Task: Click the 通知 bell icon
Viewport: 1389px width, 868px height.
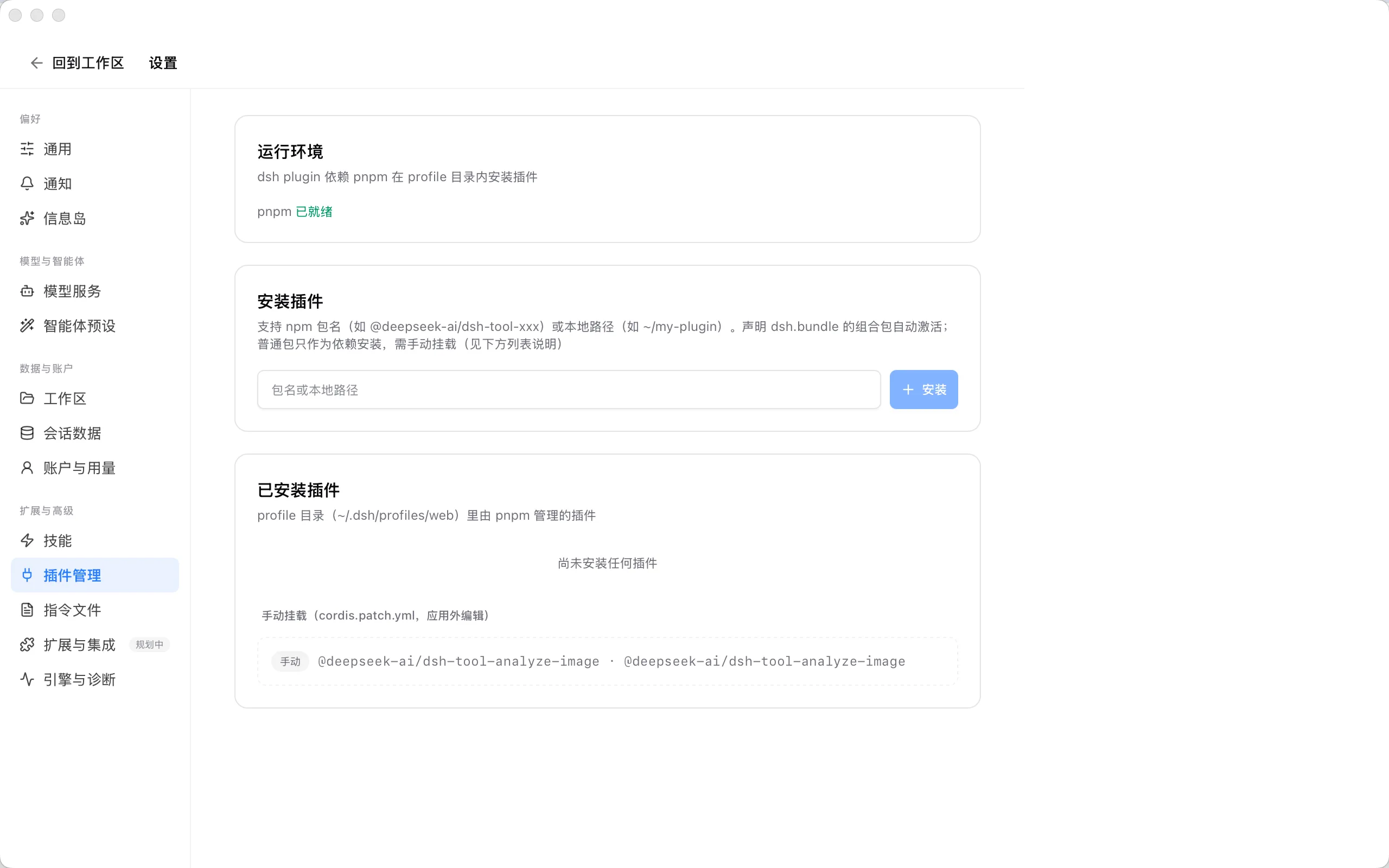Action: [x=27, y=184]
